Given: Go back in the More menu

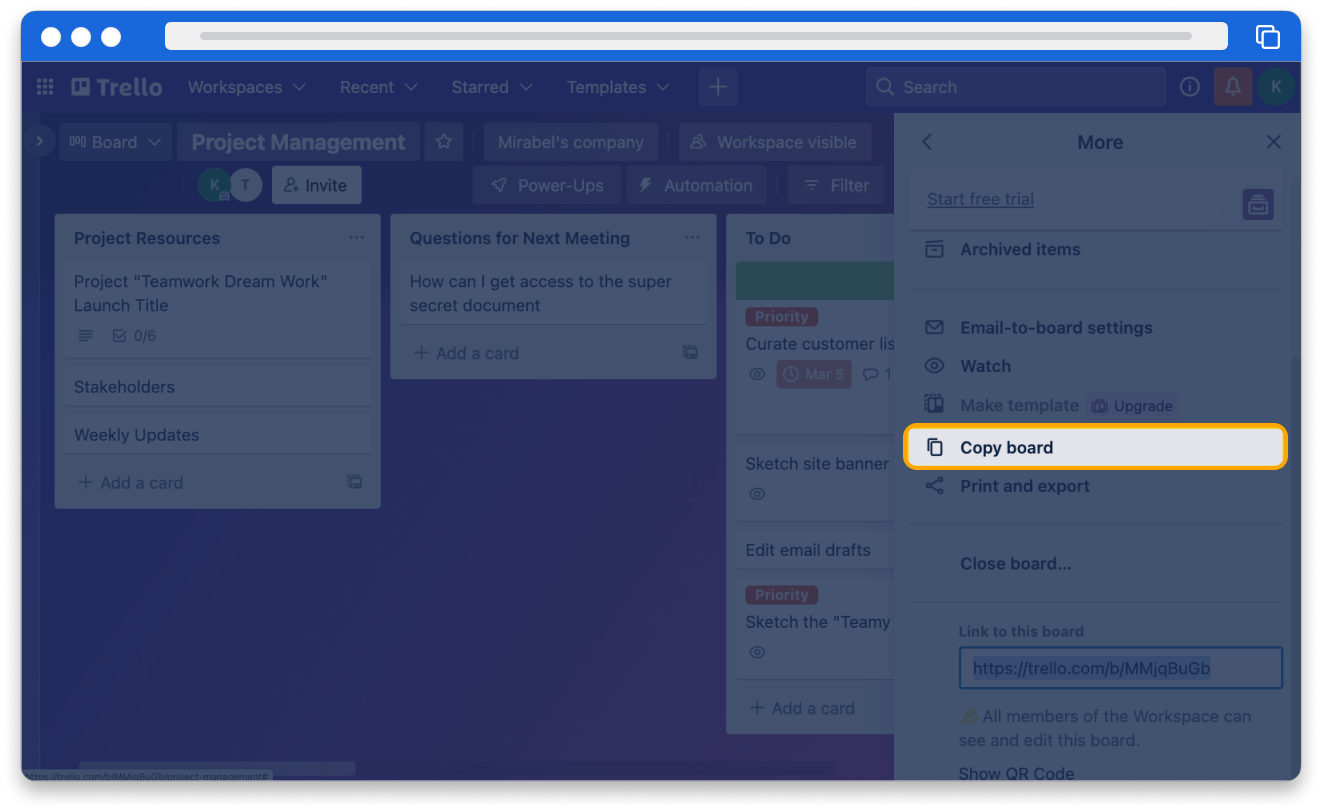Looking at the screenshot, I should click(x=927, y=142).
